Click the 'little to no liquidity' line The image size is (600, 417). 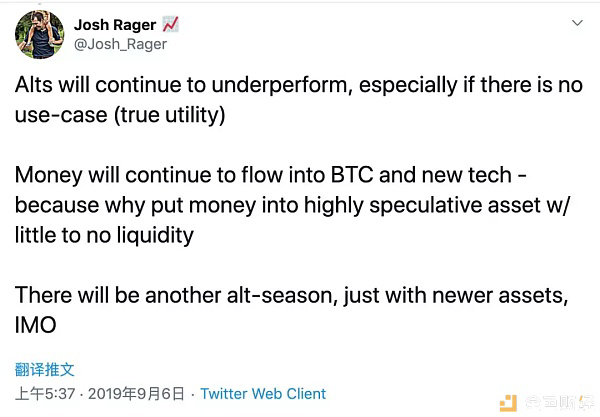[x=104, y=235]
